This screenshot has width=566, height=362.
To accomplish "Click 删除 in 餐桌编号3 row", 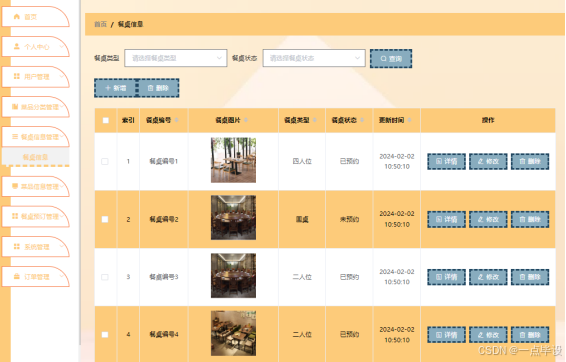I will click(530, 277).
